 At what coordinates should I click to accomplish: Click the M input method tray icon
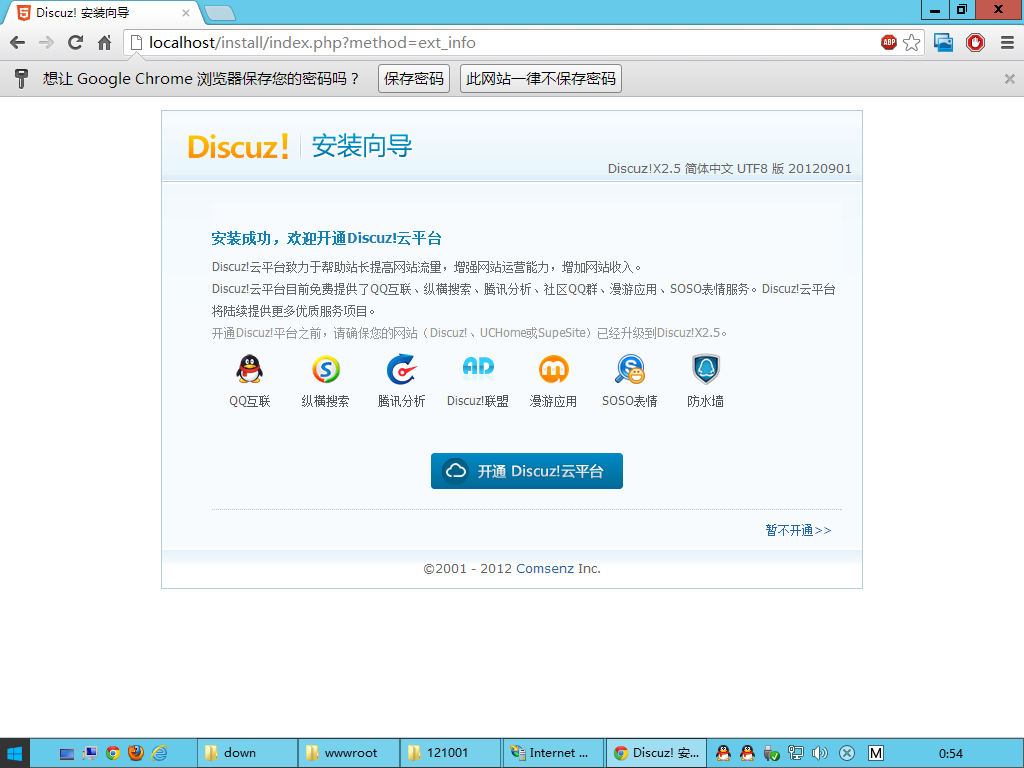point(875,753)
